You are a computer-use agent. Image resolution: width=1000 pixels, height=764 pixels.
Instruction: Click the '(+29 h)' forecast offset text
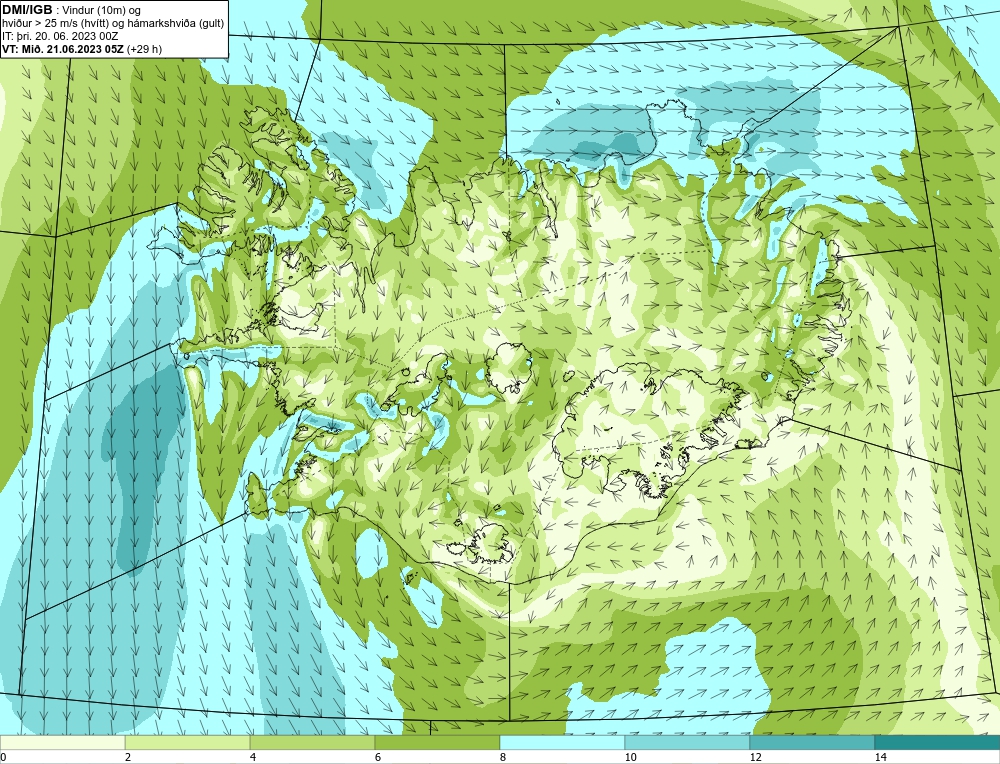point(145,49)
